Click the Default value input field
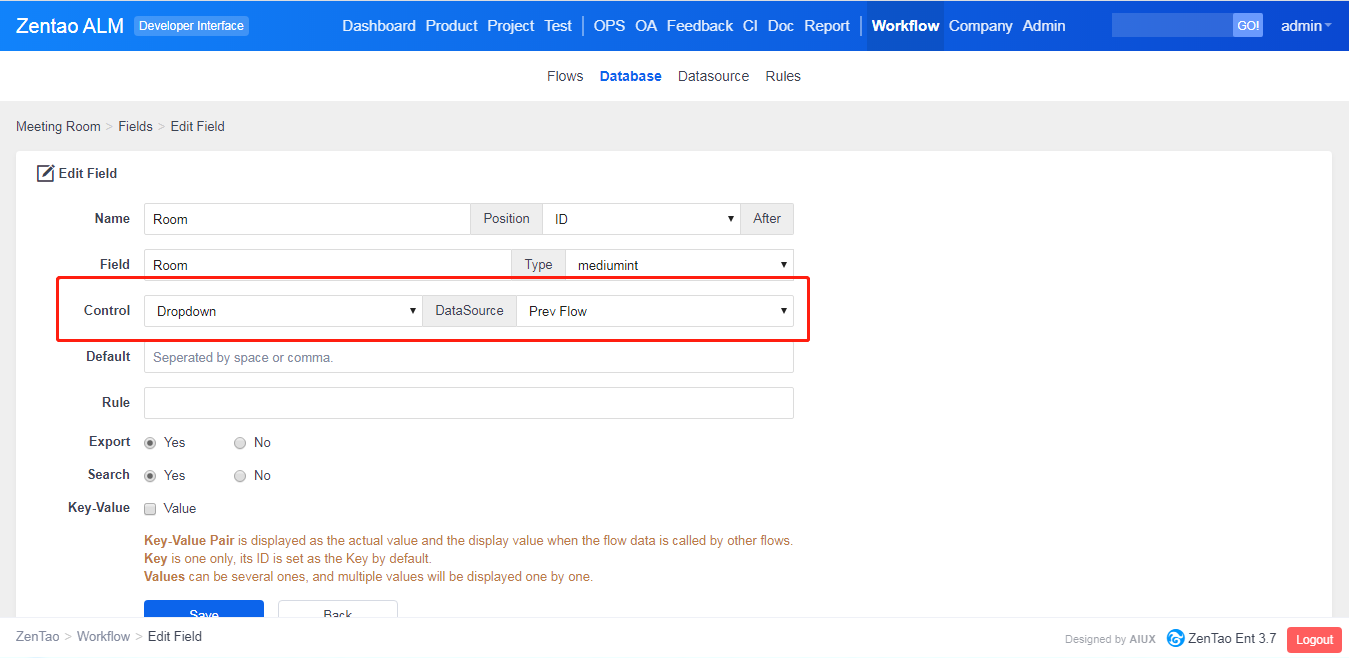The height and width of the screenshot is (658, 1349). click(468, 357)
